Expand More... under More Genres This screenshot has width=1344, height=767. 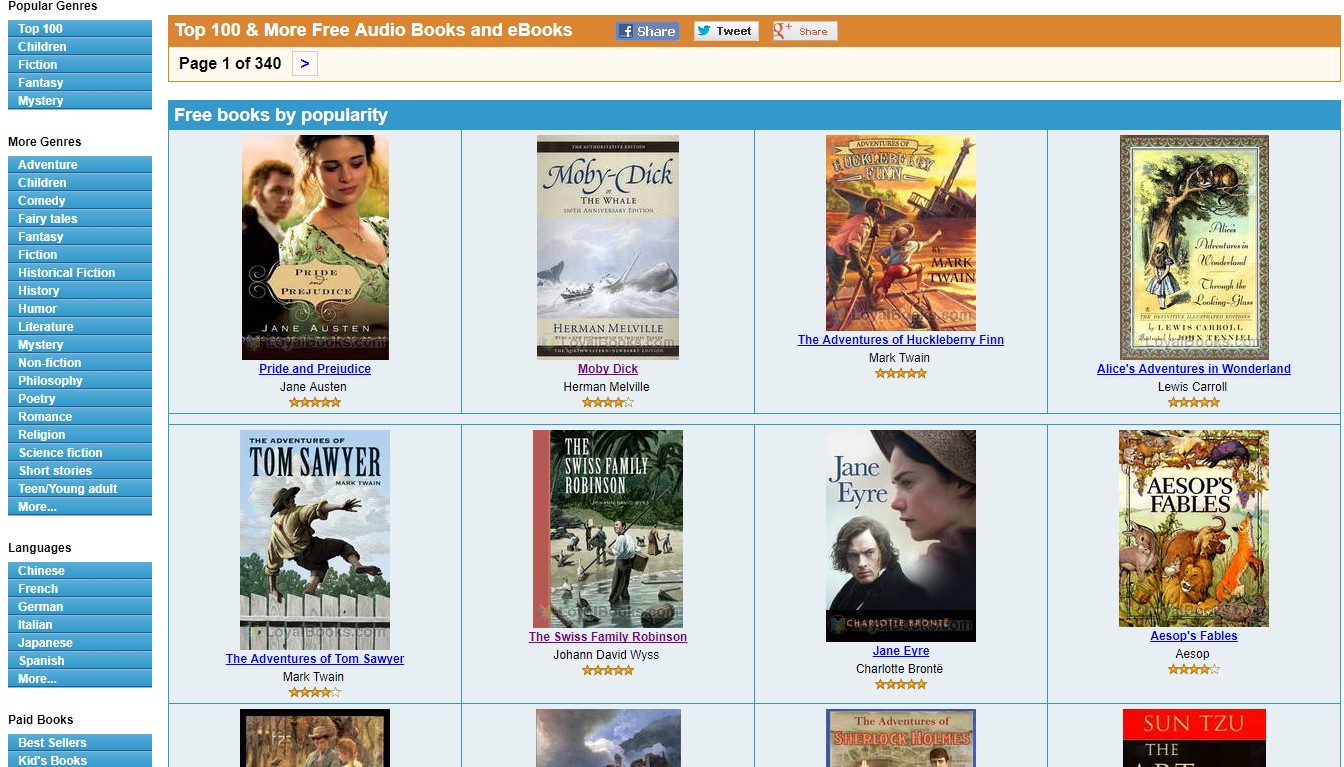pos(80,507)
